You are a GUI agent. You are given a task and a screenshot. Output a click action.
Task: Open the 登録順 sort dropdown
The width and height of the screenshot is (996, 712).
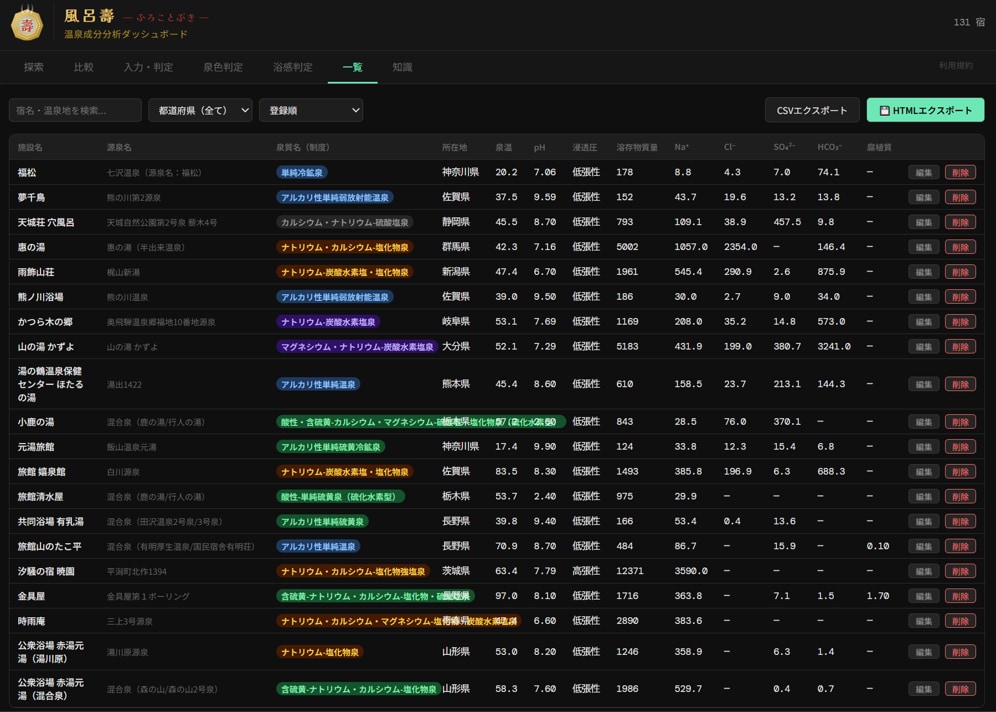point(311,111)
